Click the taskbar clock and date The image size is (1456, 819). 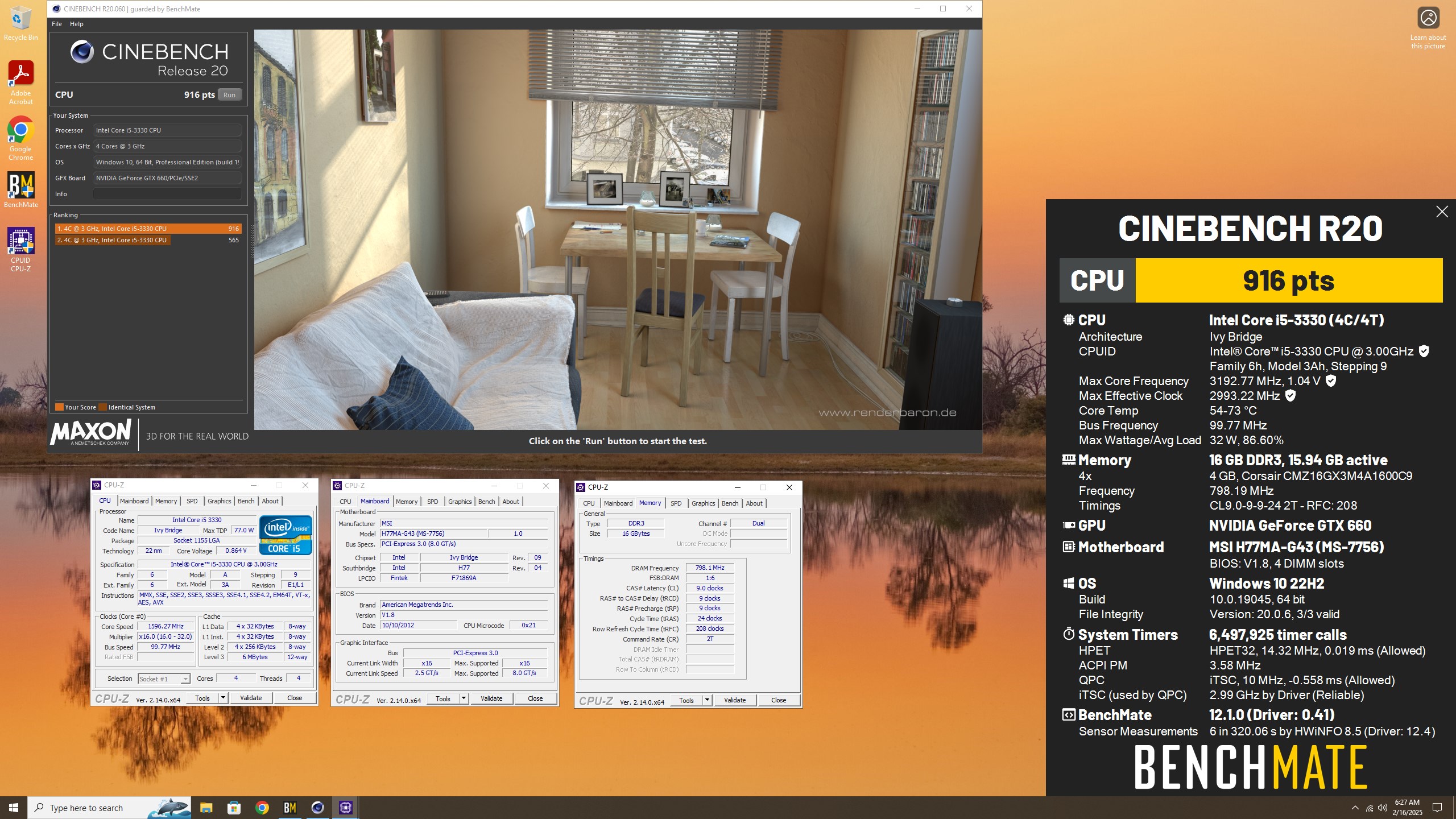pos(1407,808)
